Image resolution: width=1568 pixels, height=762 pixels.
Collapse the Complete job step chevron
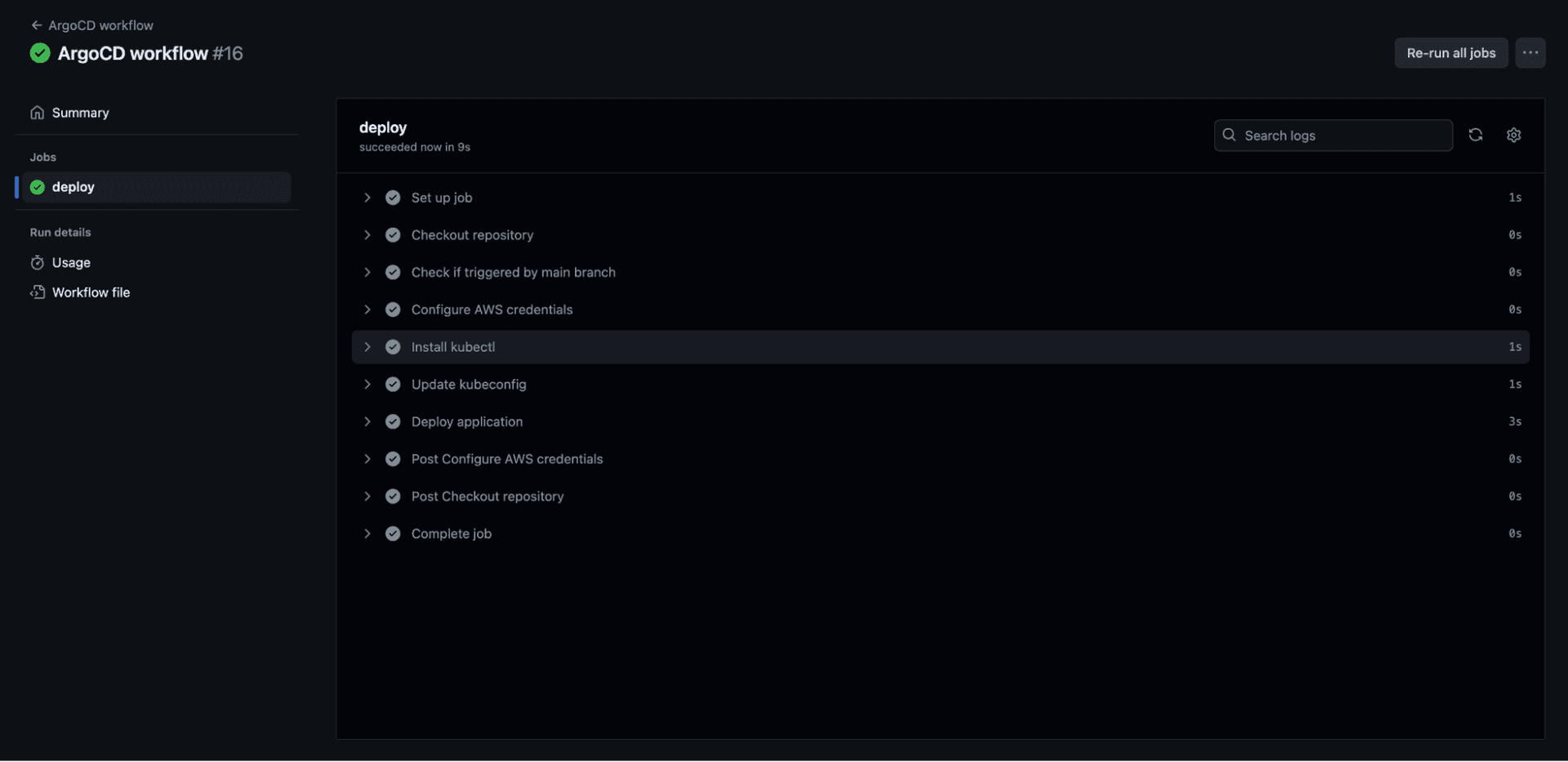367,533
